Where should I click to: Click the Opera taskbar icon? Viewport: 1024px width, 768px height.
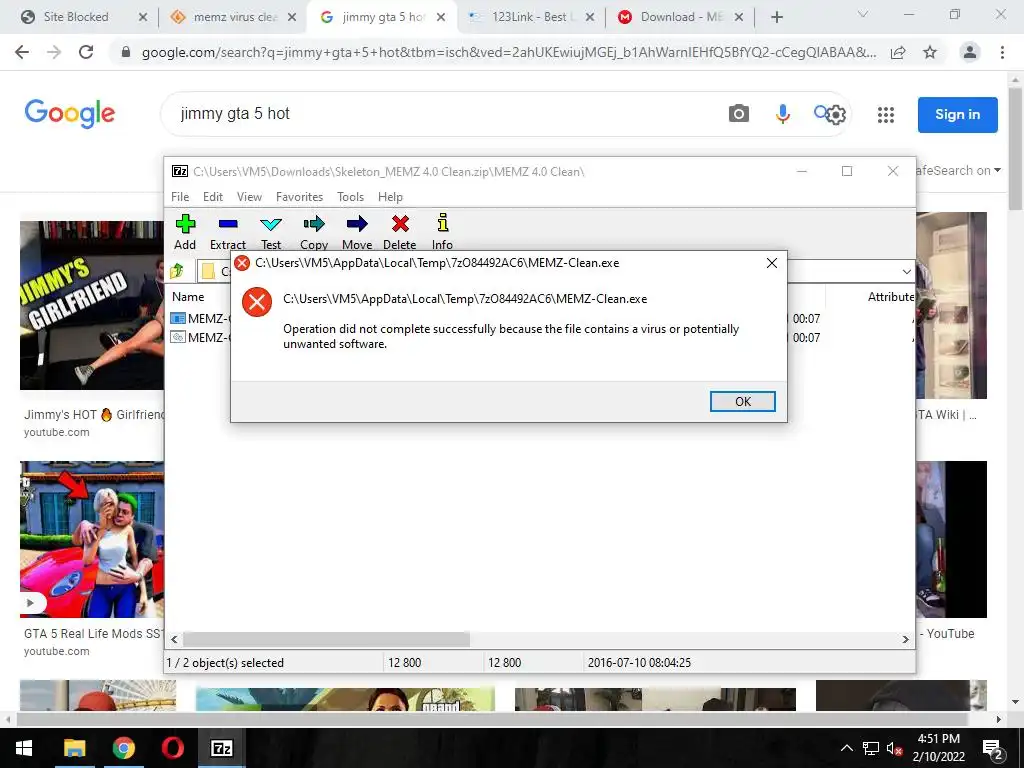click(172, 748)
